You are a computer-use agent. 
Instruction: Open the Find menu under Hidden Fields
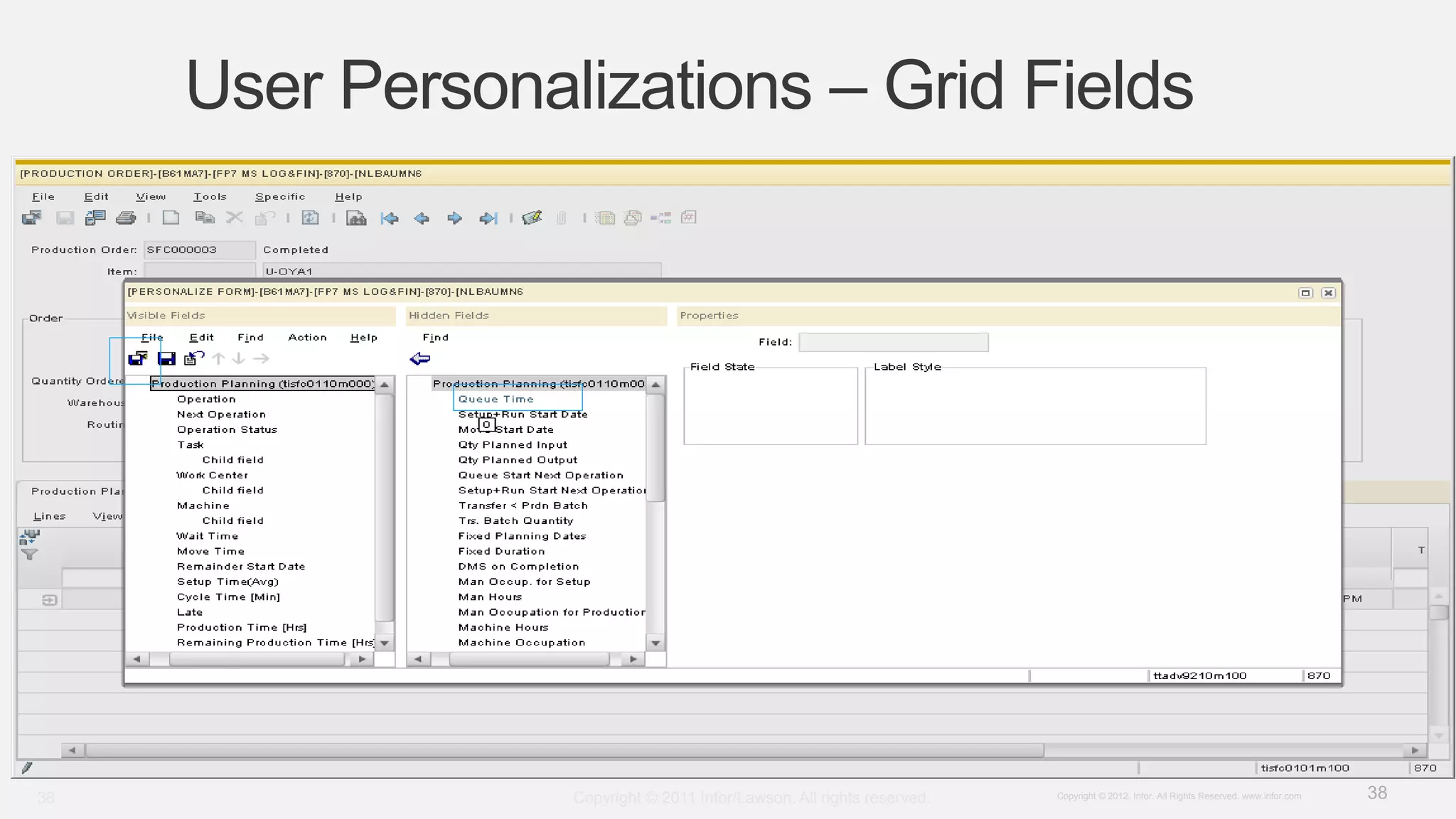click(x=435, y=338)
